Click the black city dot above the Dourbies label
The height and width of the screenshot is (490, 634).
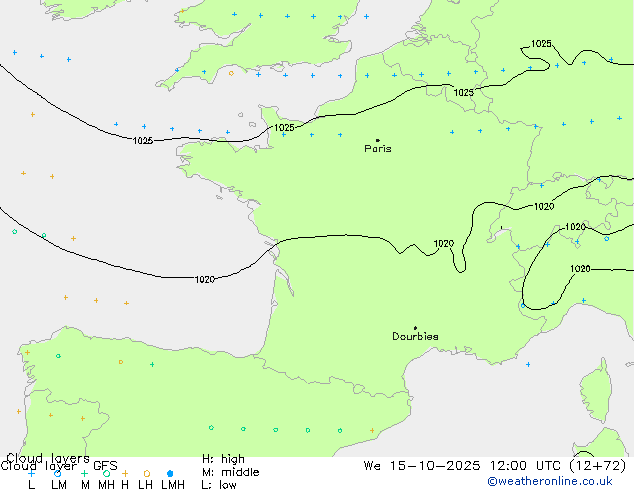(x=415, y=328)
